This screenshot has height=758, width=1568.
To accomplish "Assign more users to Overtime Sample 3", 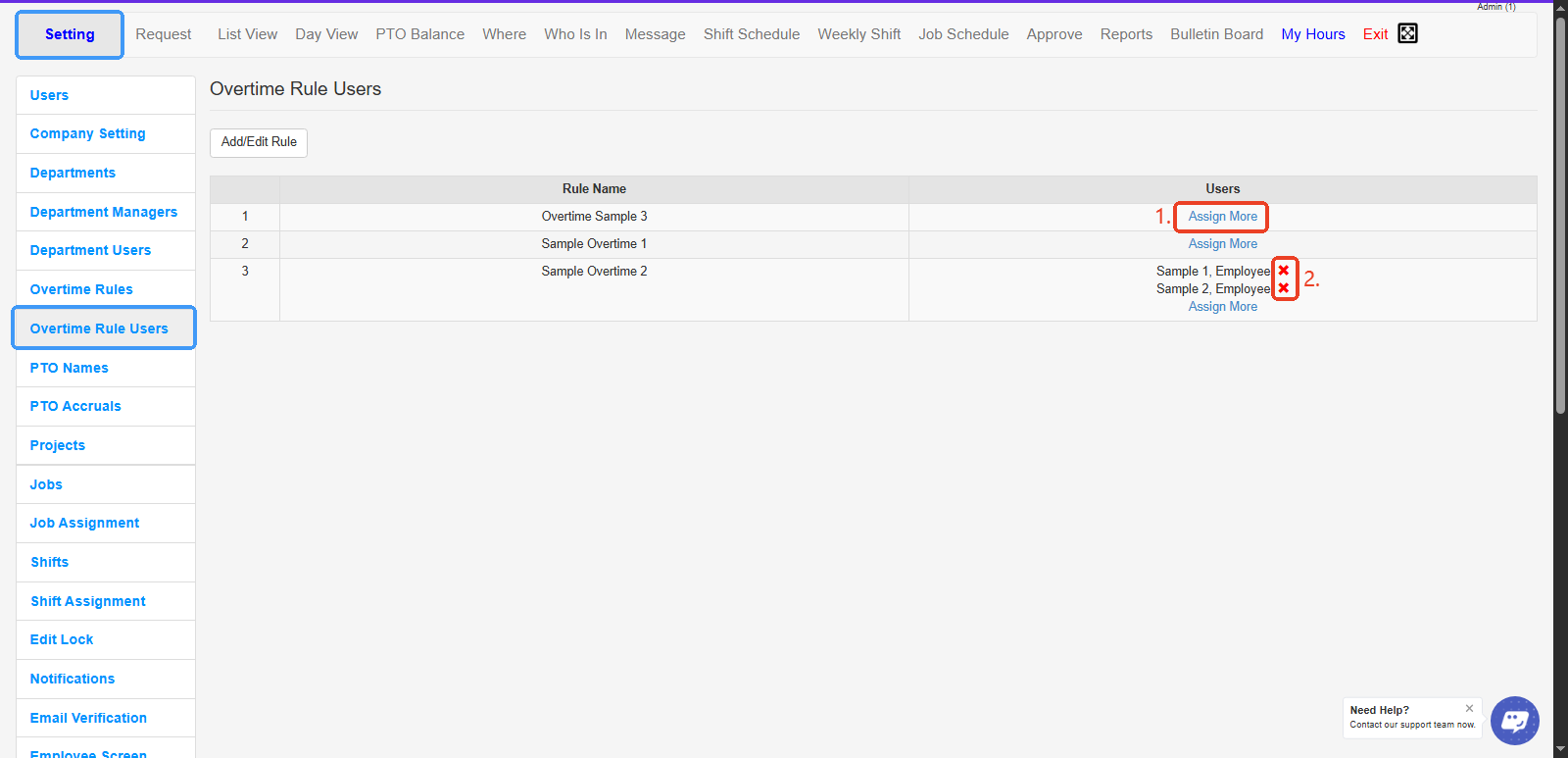I will [x=1222, y=217].
